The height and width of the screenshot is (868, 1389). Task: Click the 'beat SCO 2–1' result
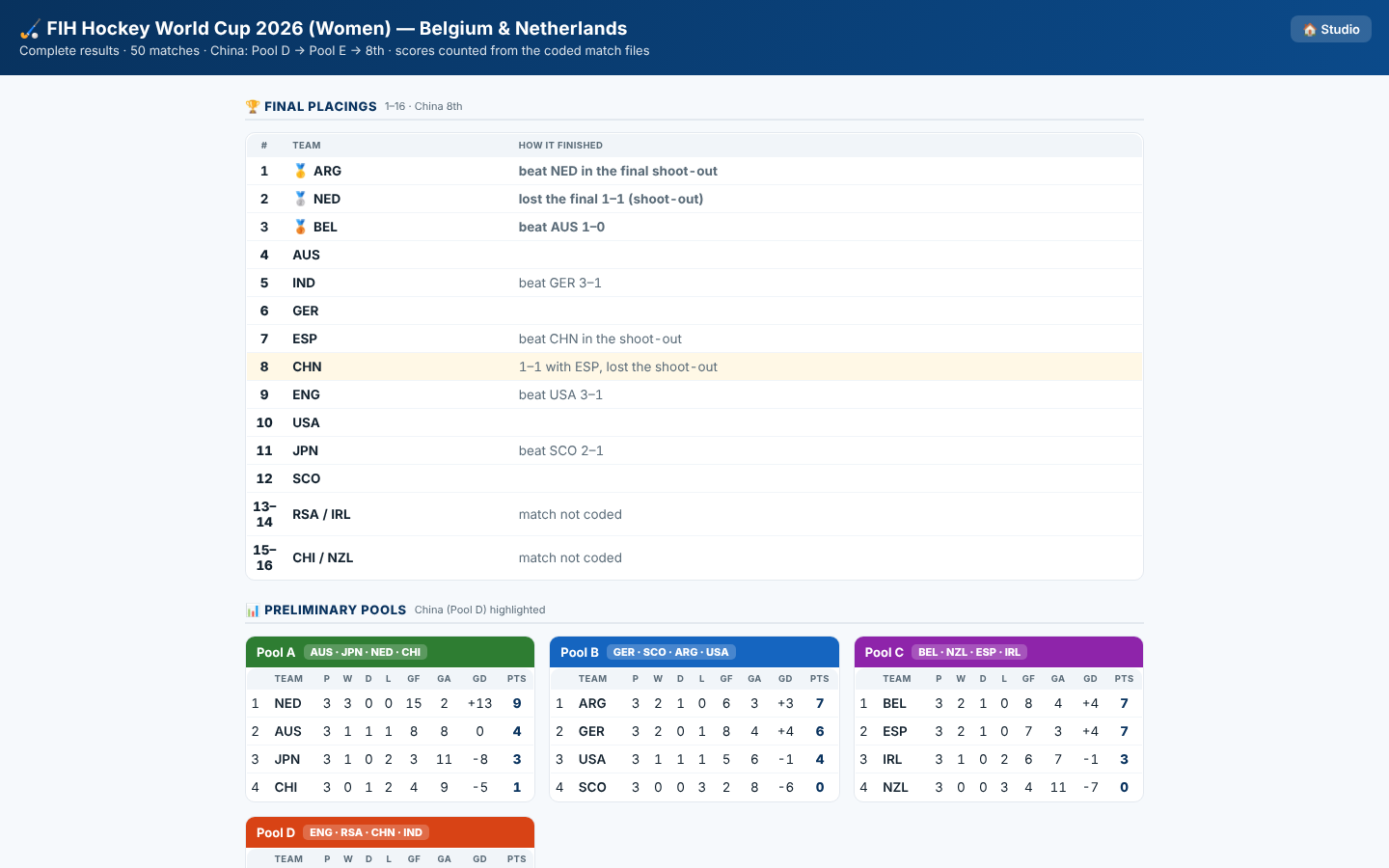(561, 450)
